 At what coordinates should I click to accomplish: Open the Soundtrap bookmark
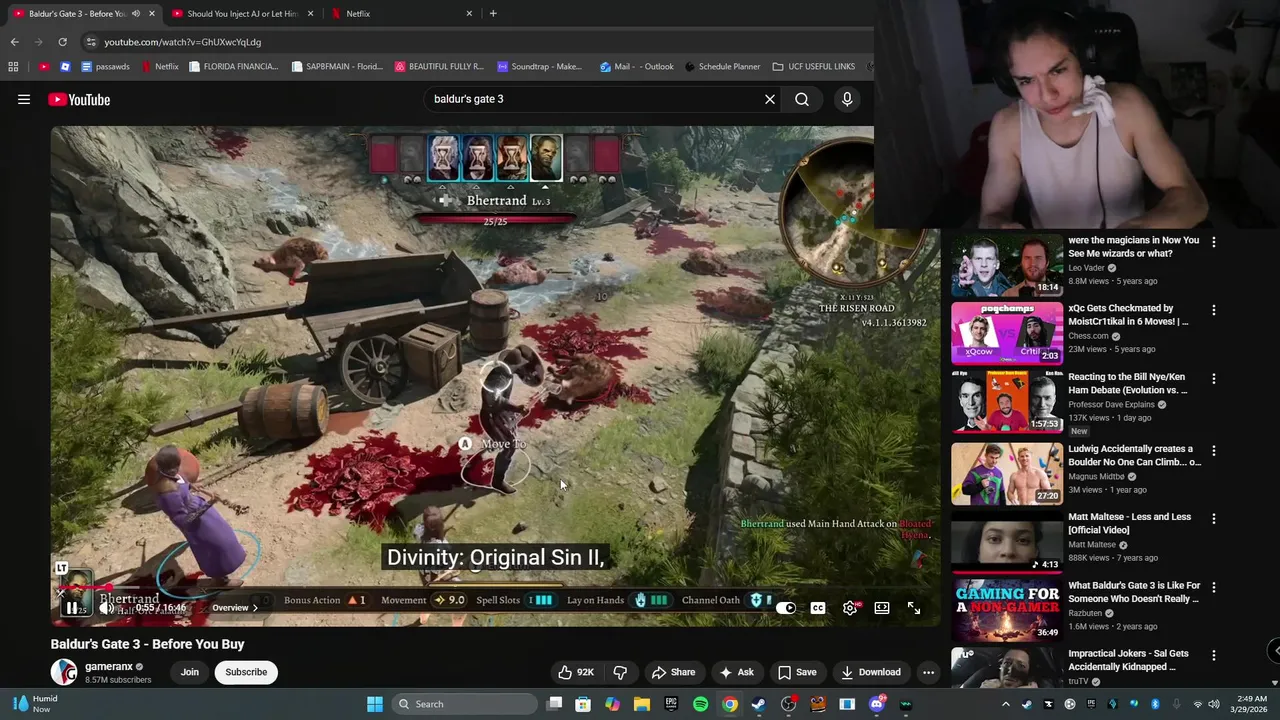[540, 67]
